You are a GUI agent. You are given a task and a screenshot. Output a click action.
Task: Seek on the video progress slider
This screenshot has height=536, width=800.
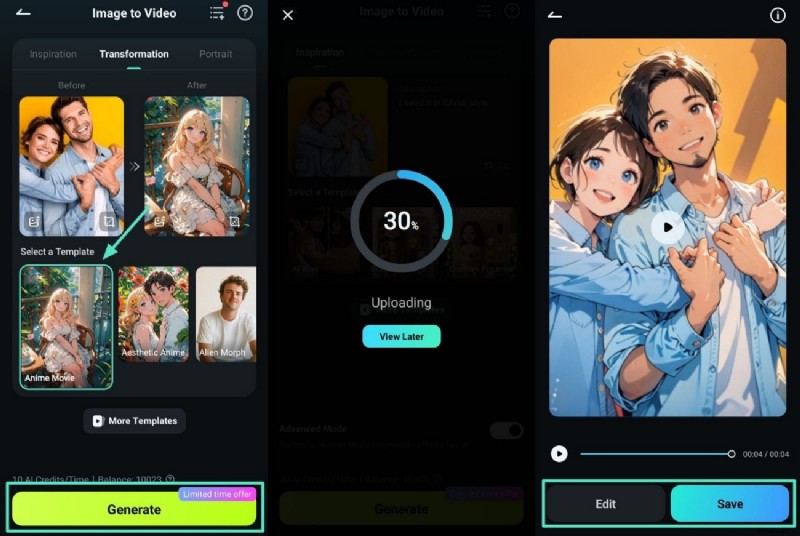coord(657,454)
